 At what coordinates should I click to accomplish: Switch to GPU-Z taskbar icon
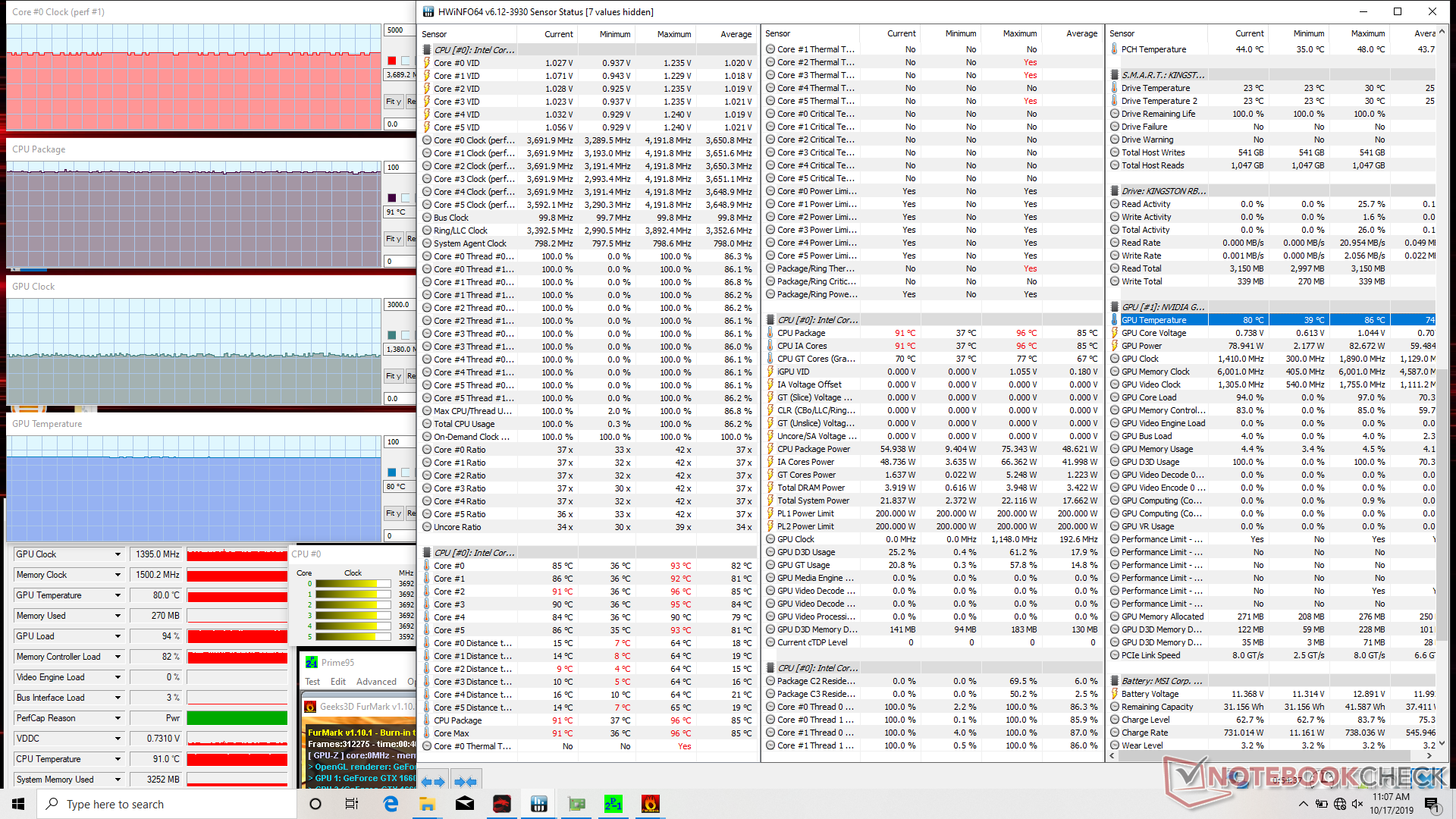[576, 804]
